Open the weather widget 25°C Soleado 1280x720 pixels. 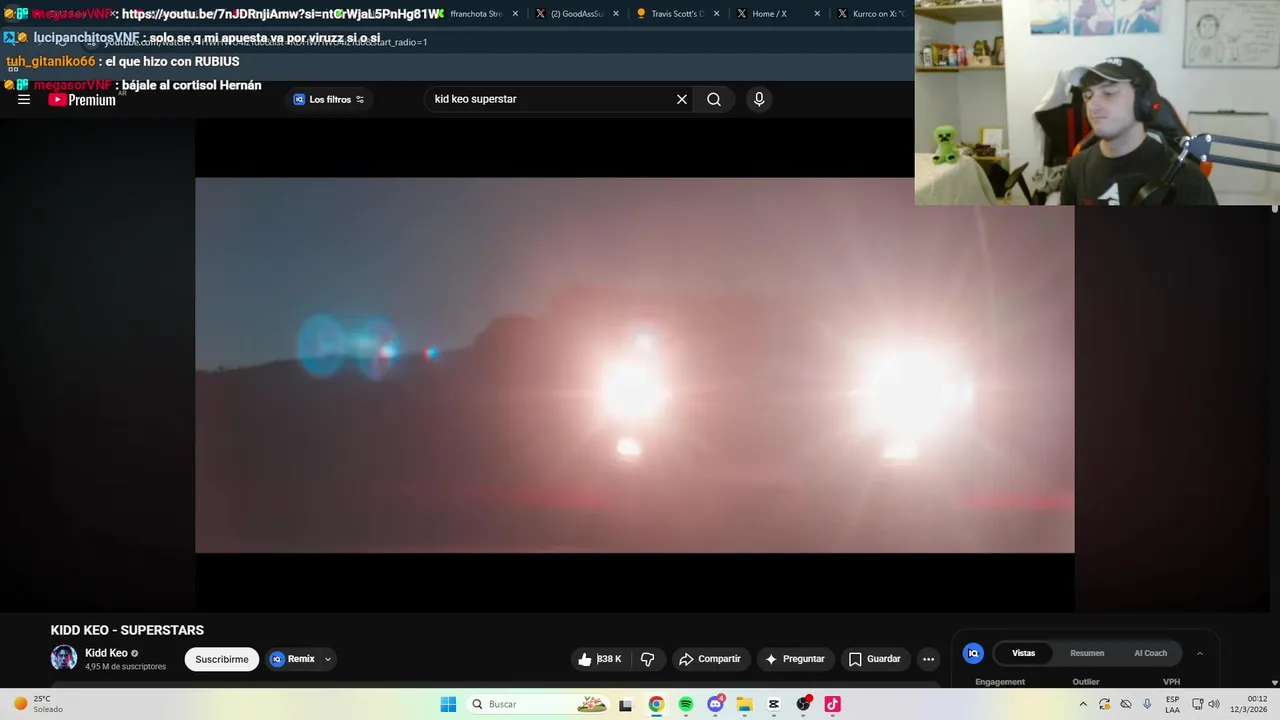click(x=38, y=704)
